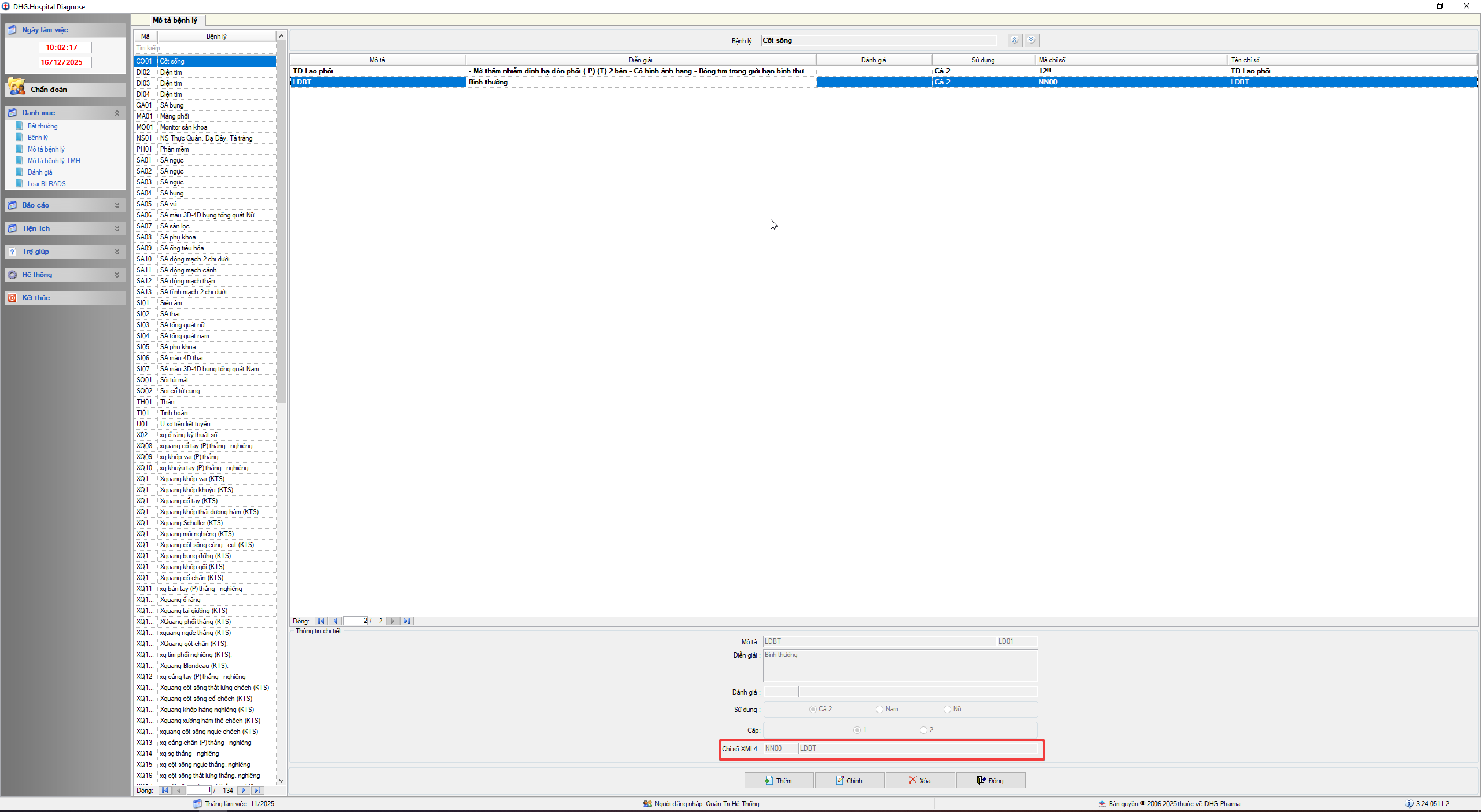The image size is (1481, 812).
Task: Select the Nam usage radio button
Action: tap(879, 709)
